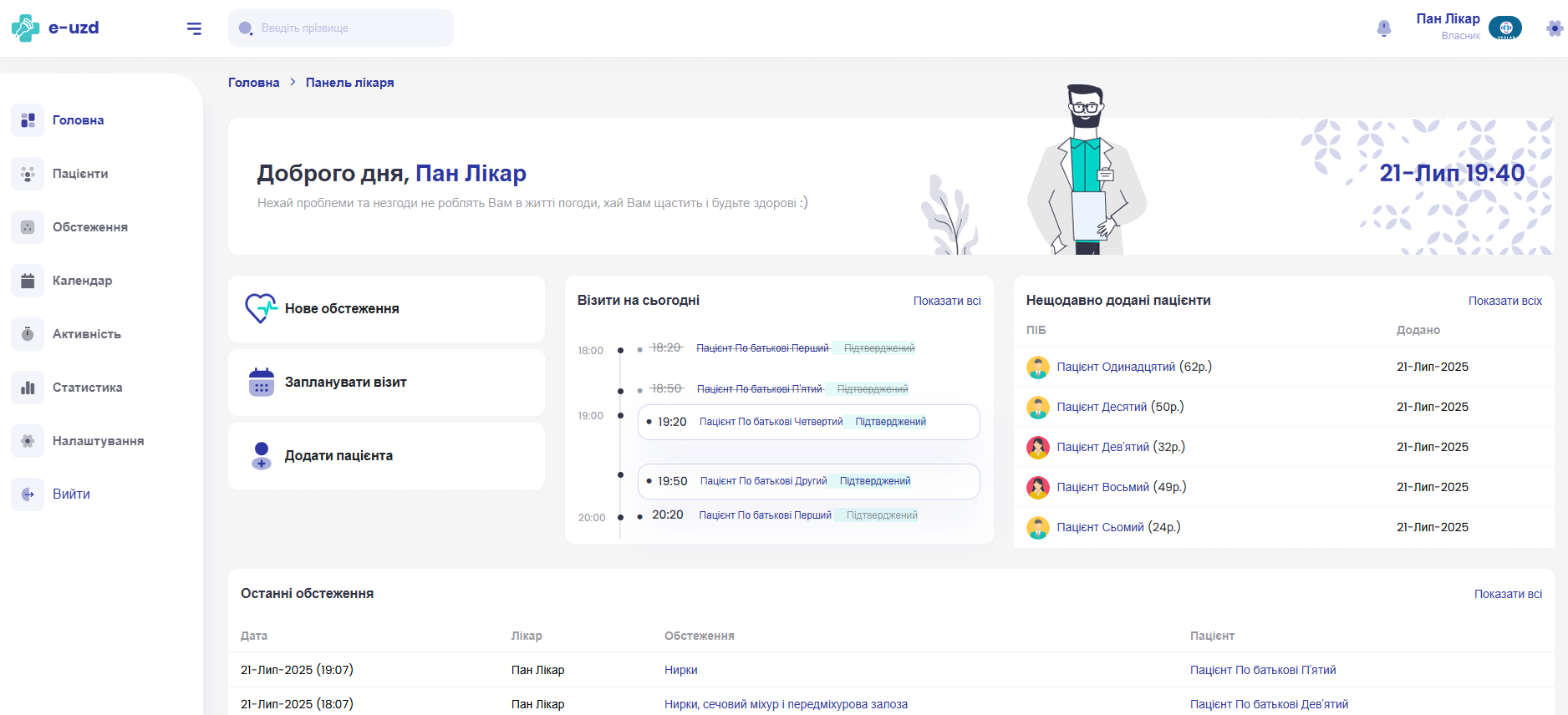The width and height of the screenshot is (1568, 715).
Task: Click the Обстеження sidebar icon
Action: pyautogui.click(x=28, y=227)
